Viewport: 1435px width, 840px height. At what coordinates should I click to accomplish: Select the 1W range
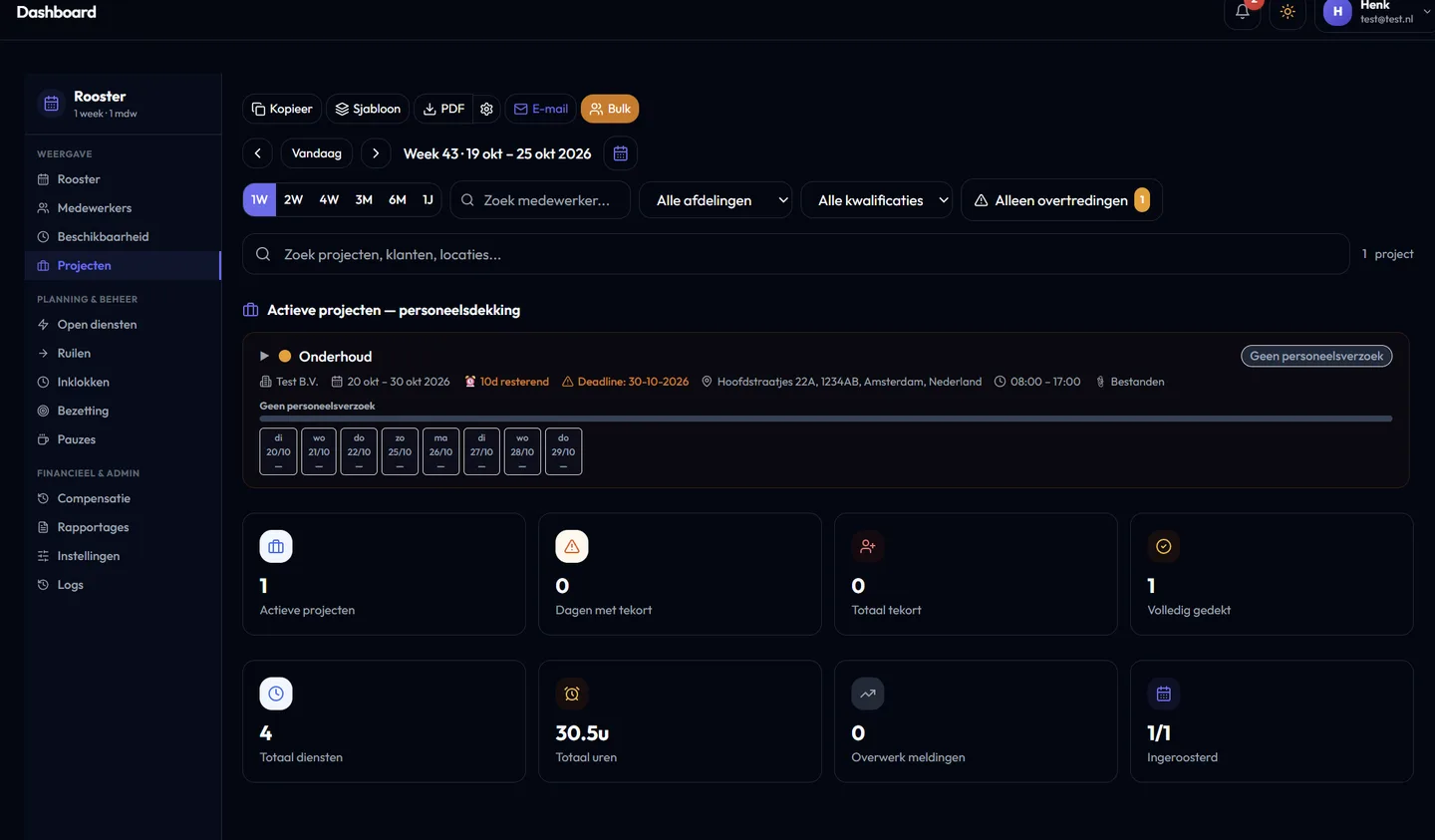[x=259, y=200]
